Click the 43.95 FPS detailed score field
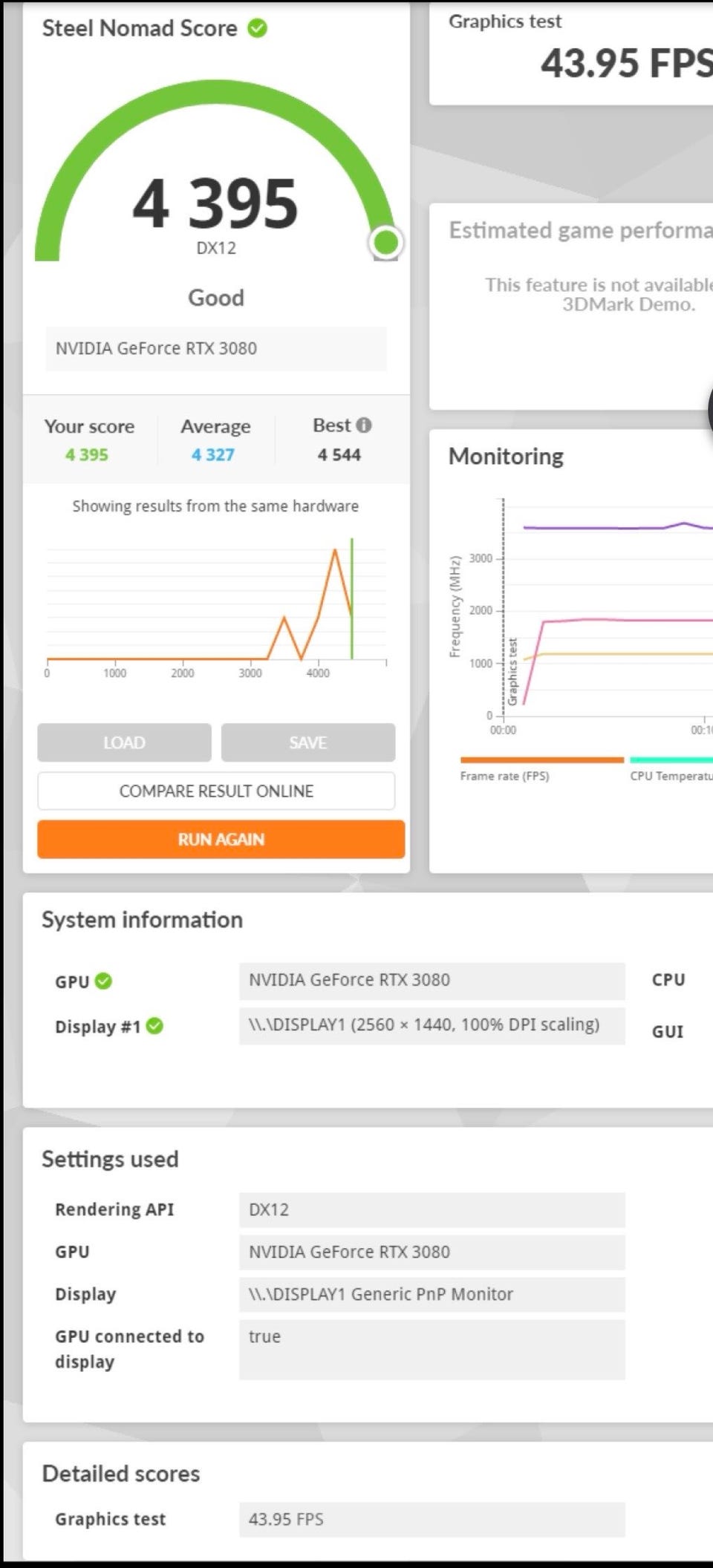Image resolution: width=713 pixels, height=1568 pixels. tap(432, 1519)
